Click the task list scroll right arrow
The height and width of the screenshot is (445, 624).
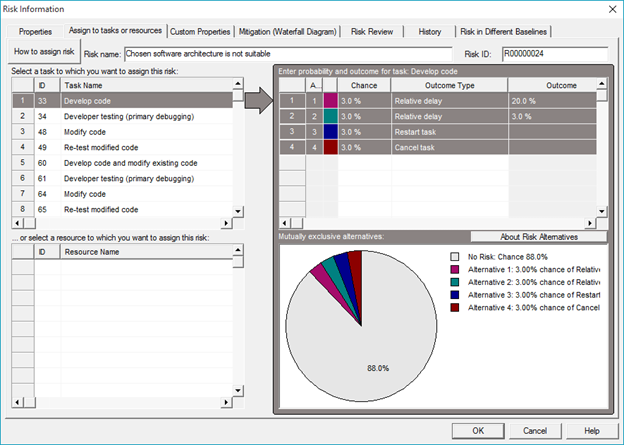(226, 223)
